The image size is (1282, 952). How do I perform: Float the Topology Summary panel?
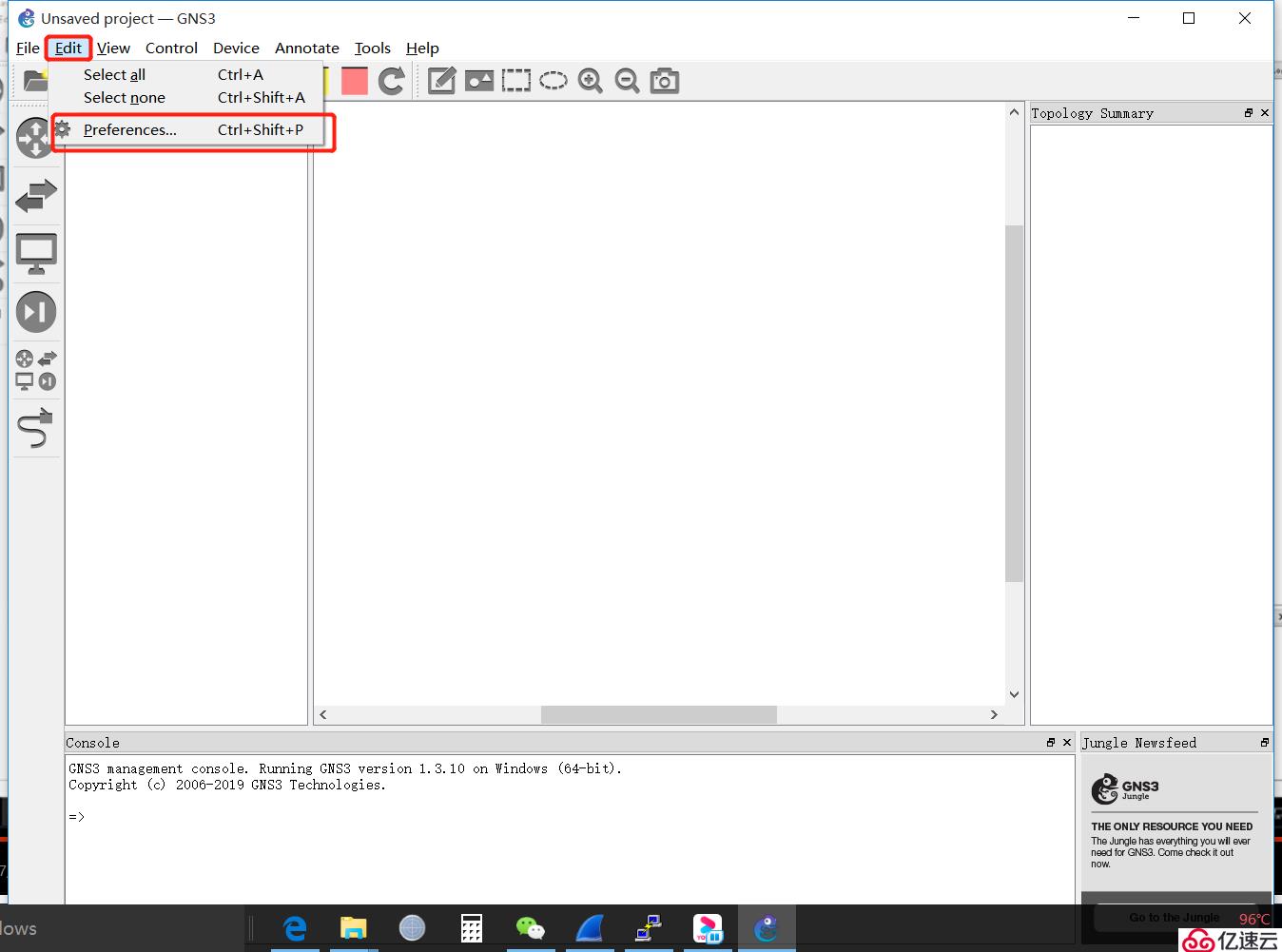pyautogui.click(x=1249, y=112)
